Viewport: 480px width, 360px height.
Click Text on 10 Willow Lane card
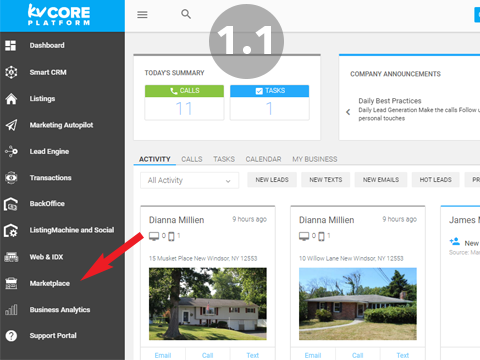pos(403,355)
